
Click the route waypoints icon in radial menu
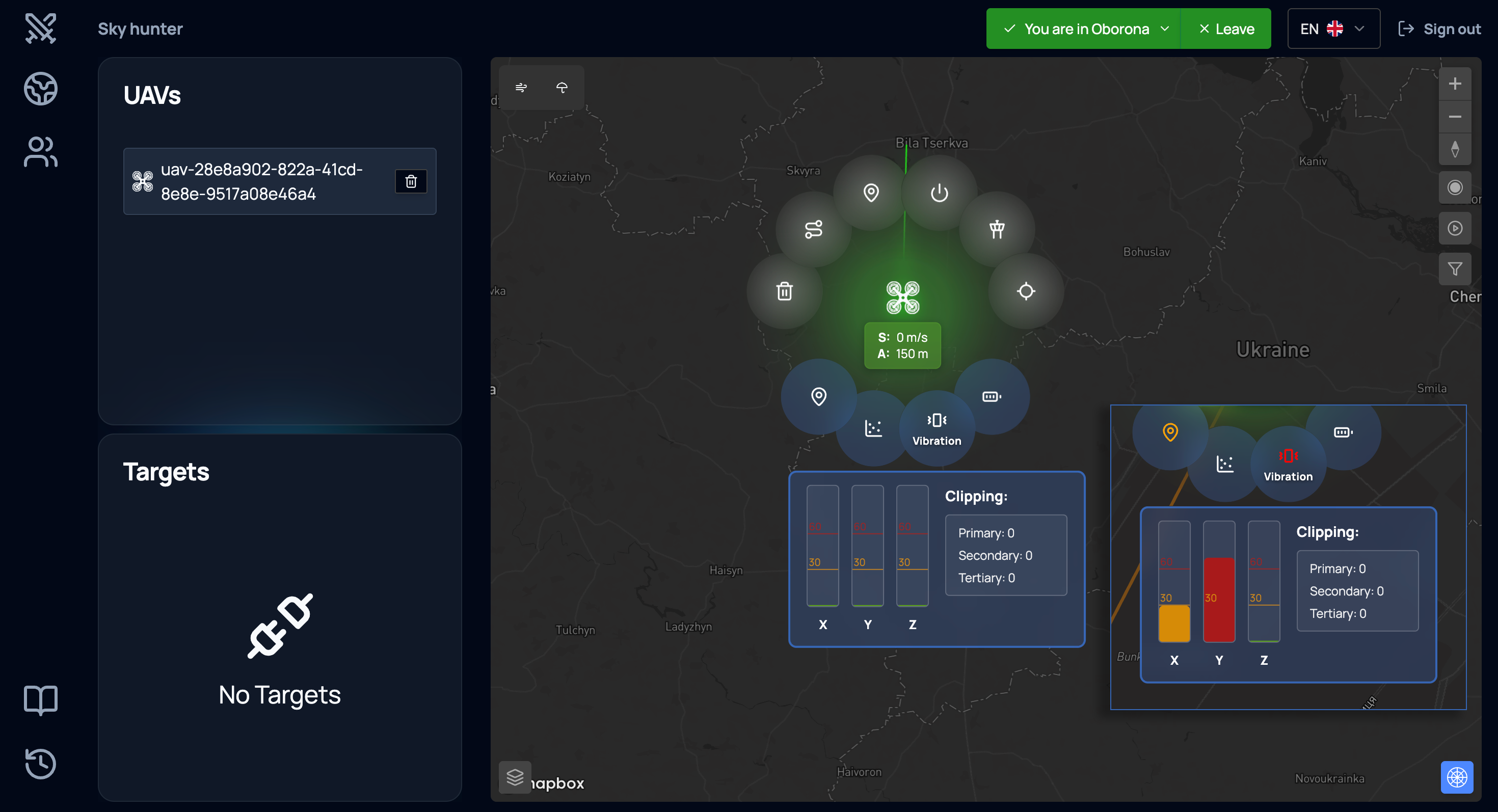pyautogui.click(x=813, y=229)
